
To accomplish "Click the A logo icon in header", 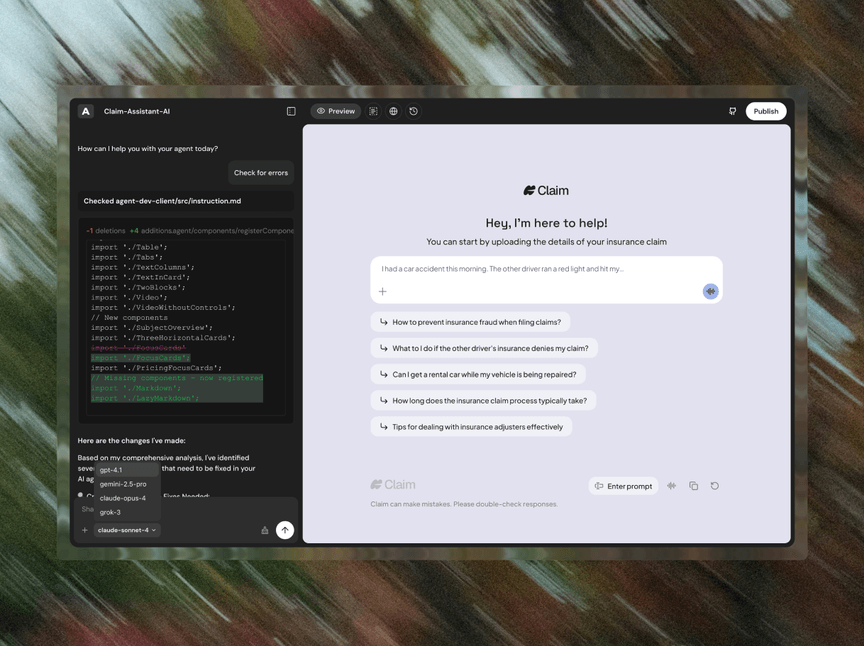I will [x=86, y=111].
